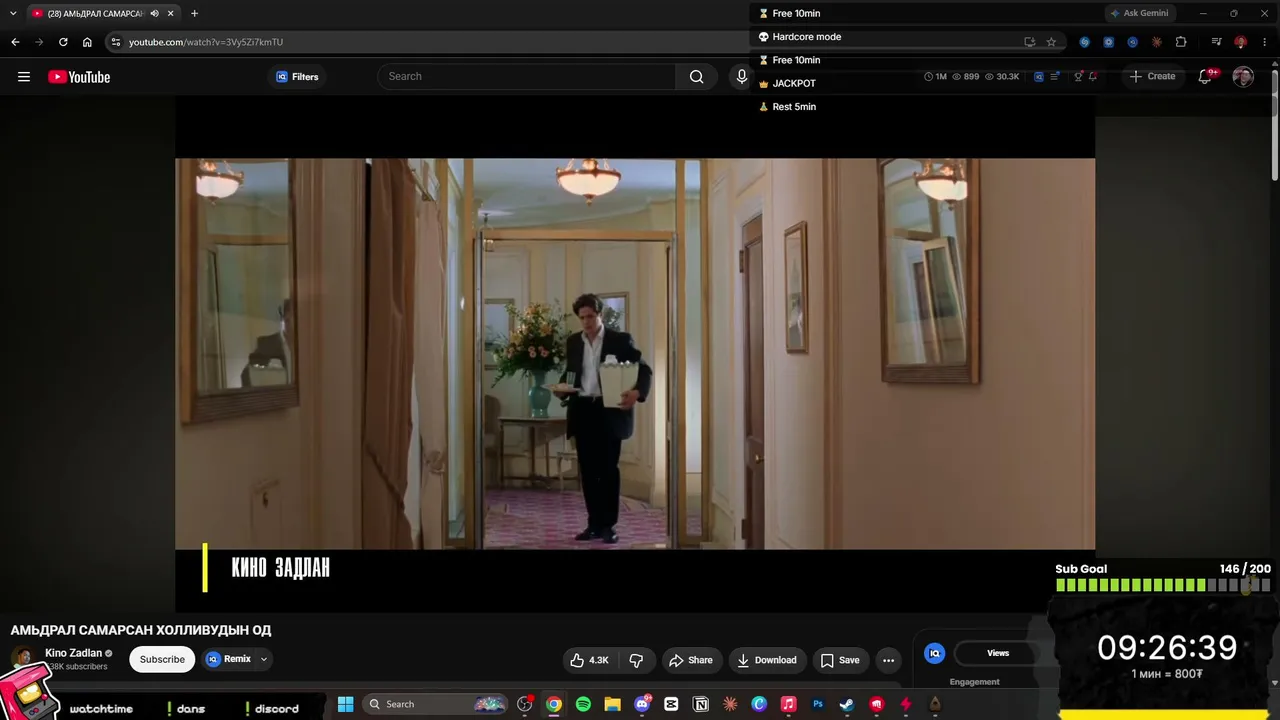Open File Explorer from the taskbar

pyautogui.click(x=612, y=704)
